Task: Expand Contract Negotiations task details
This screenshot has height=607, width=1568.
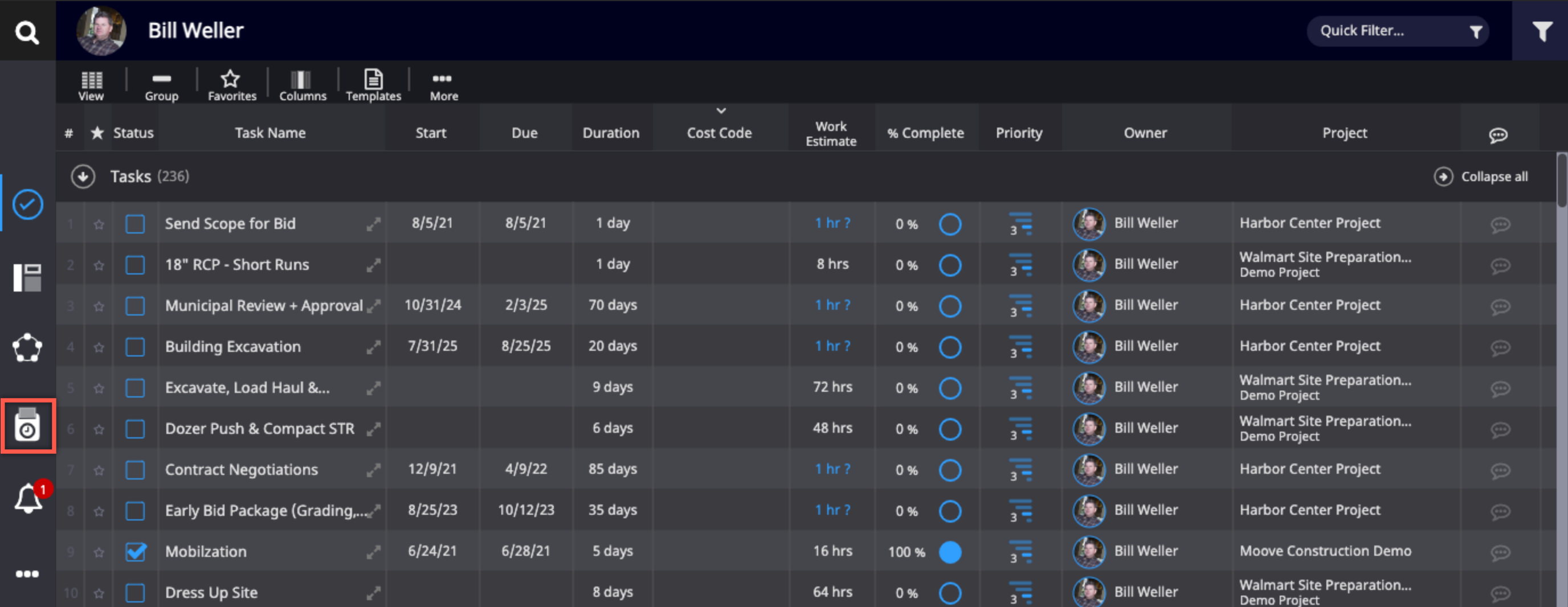Action: tap(373, 470)
